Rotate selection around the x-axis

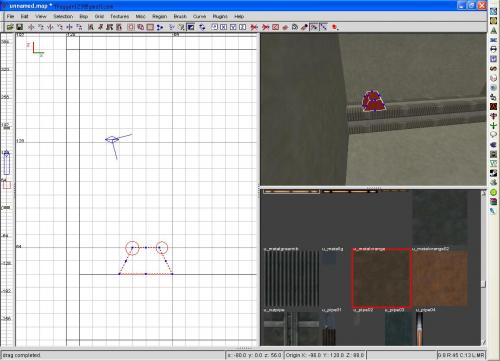(41, 27)
